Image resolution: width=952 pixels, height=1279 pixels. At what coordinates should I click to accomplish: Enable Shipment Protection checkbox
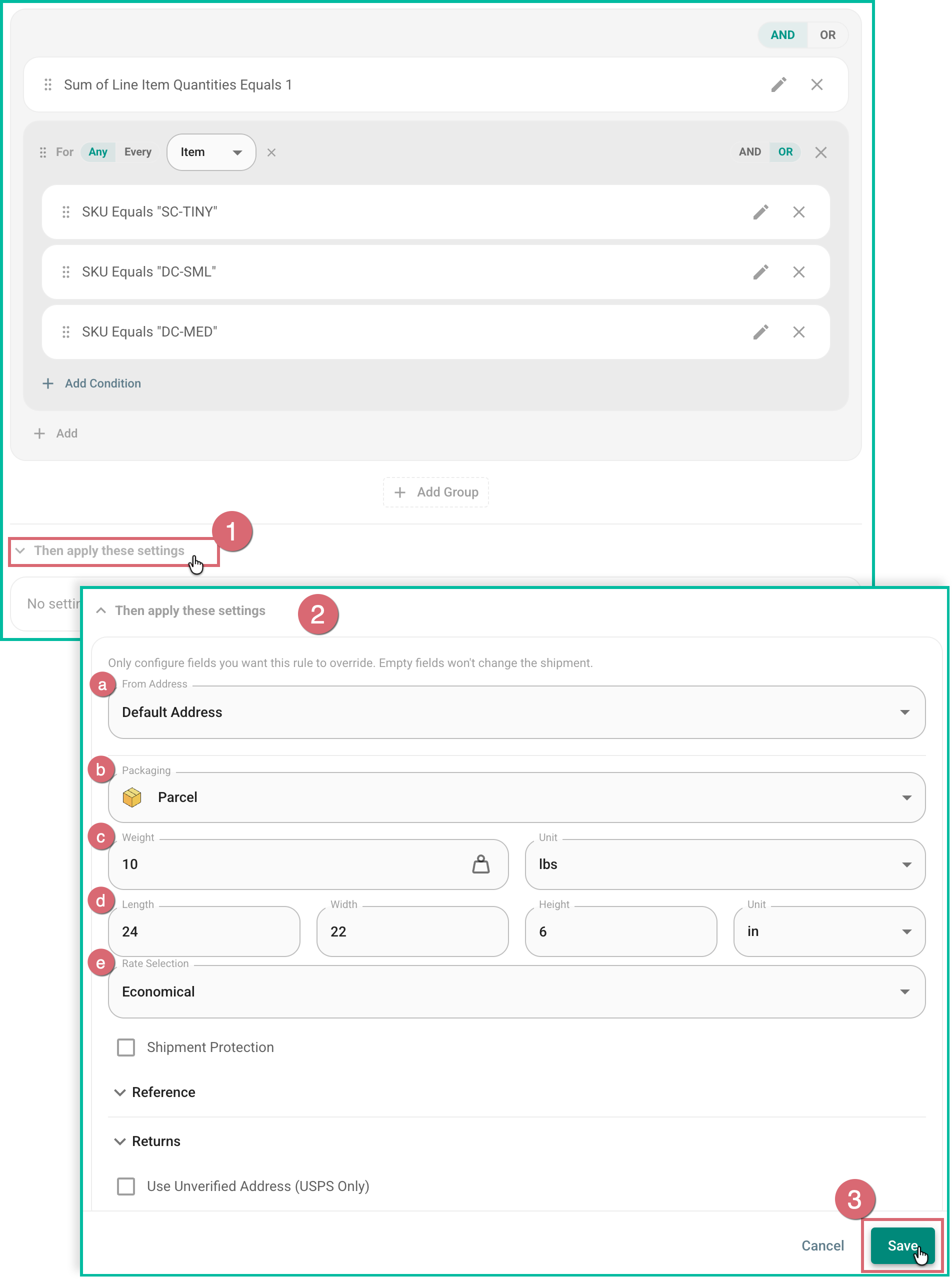click(125, 1047)
